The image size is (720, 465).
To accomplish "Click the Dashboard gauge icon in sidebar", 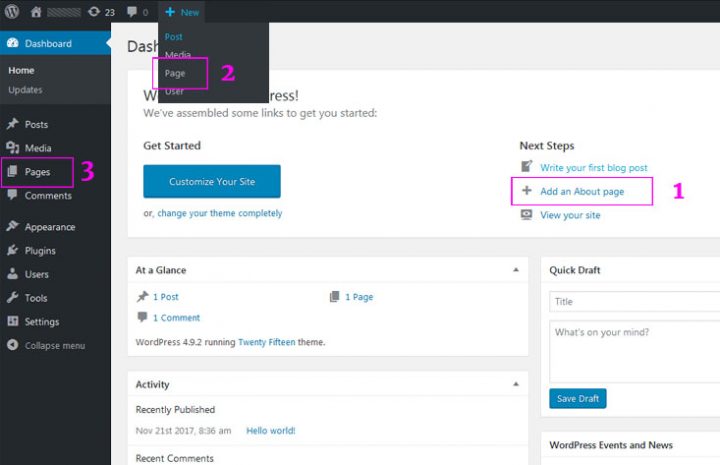I will coord(13,43).
